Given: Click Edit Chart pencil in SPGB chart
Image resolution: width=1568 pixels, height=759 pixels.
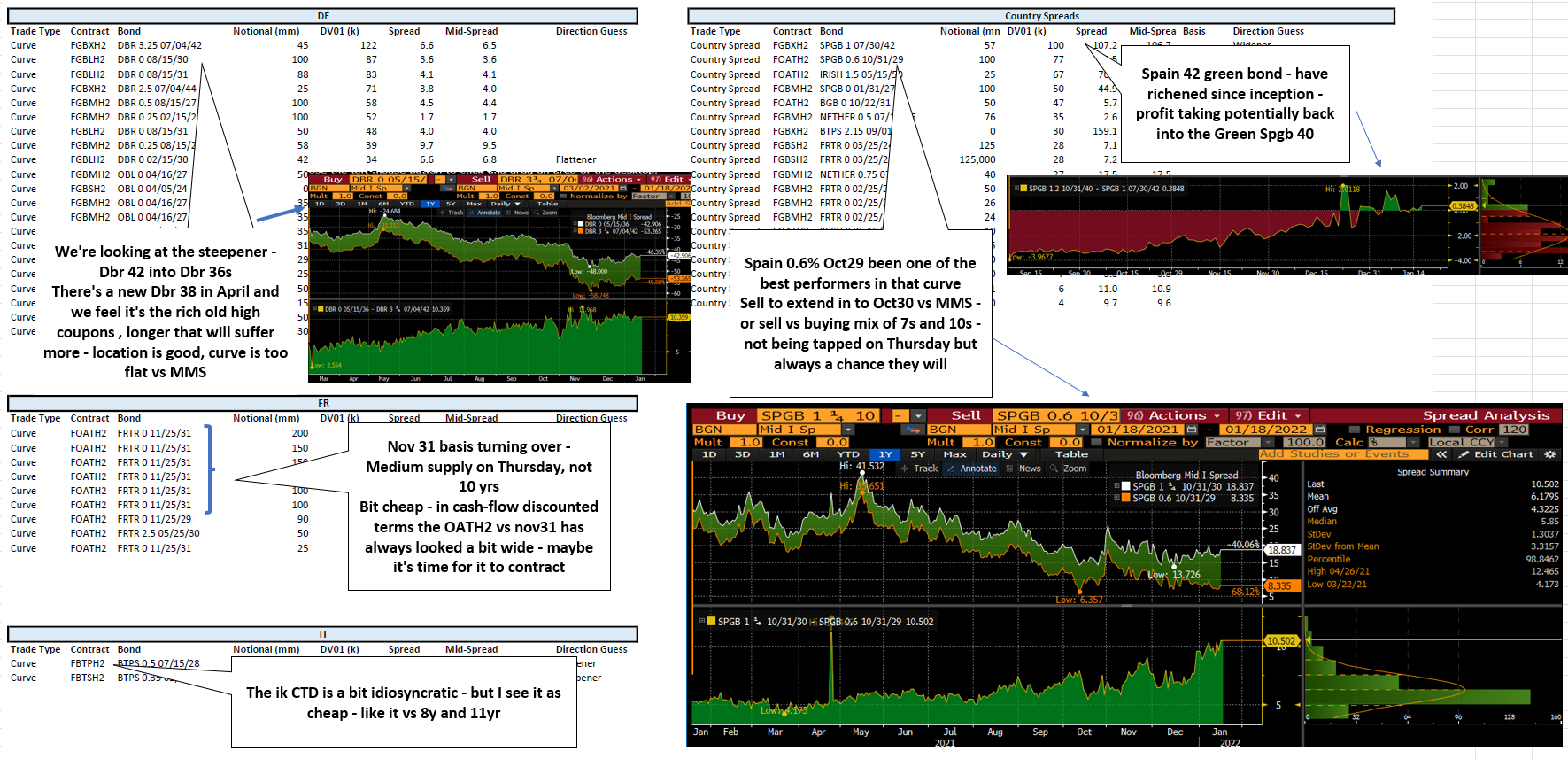Looking at the screenshot, I should click(1496, 454).
